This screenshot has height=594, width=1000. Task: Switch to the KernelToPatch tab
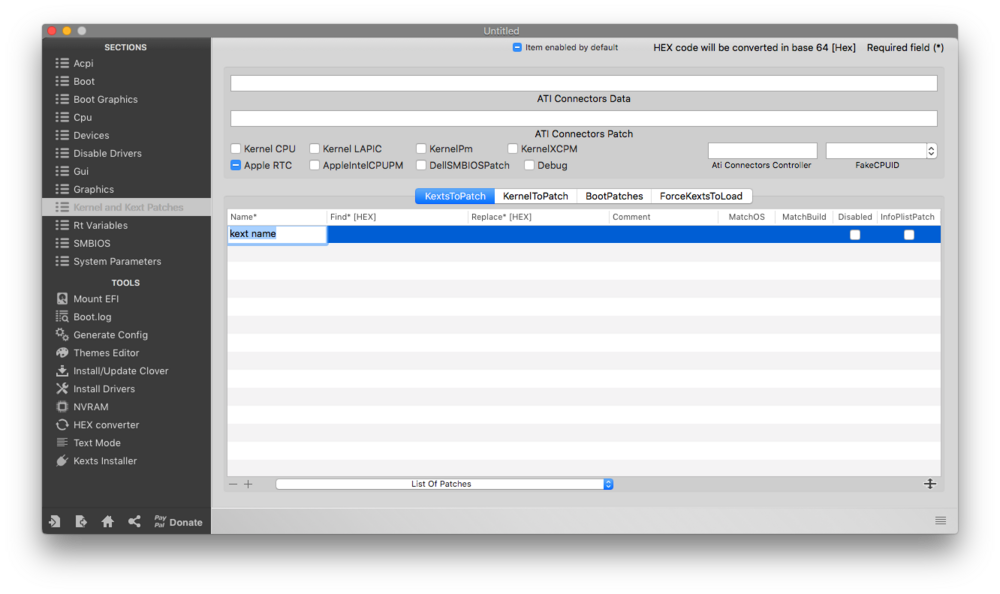click(535, 196)
